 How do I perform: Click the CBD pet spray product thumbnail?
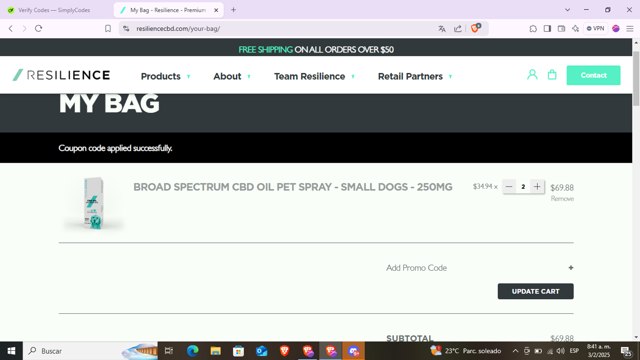(x=93, y=203)
